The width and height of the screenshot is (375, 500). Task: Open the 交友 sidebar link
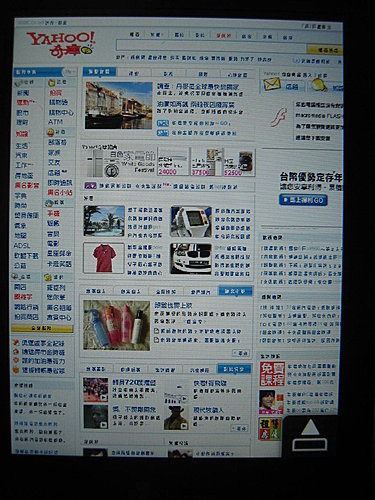[54, 163]
